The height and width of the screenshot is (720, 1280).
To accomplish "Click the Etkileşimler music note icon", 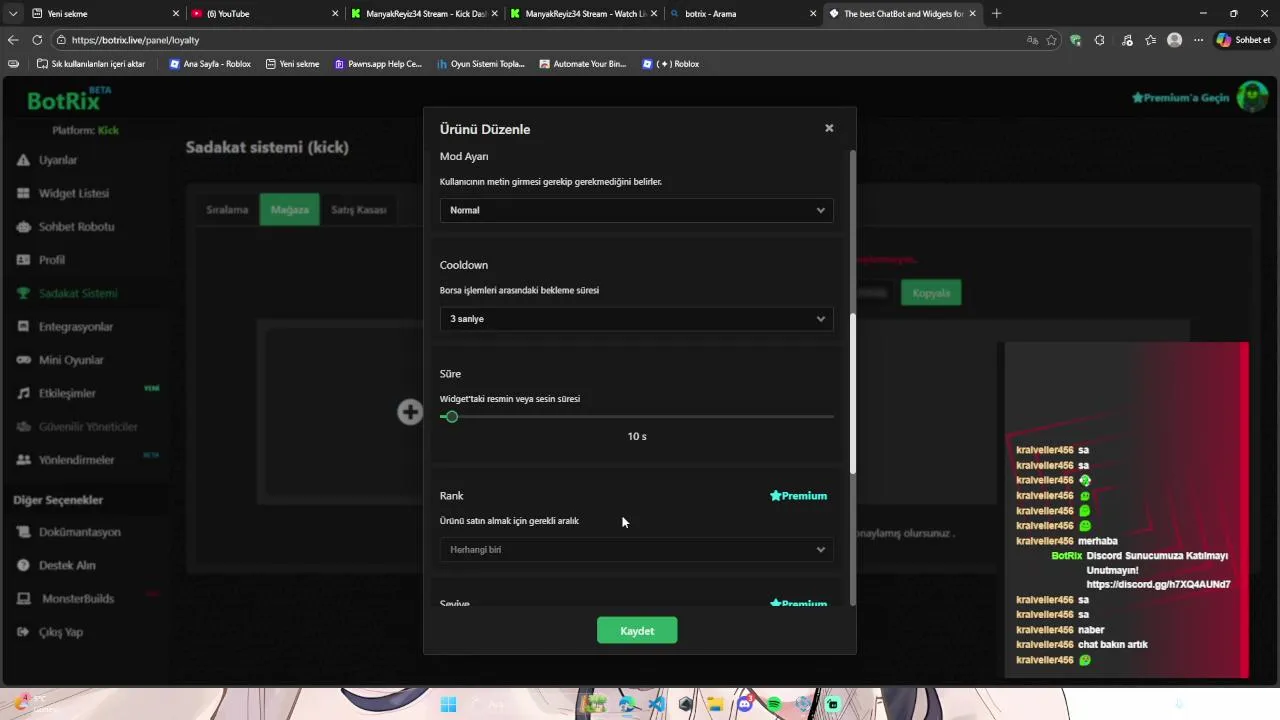I will pos(23,393).
